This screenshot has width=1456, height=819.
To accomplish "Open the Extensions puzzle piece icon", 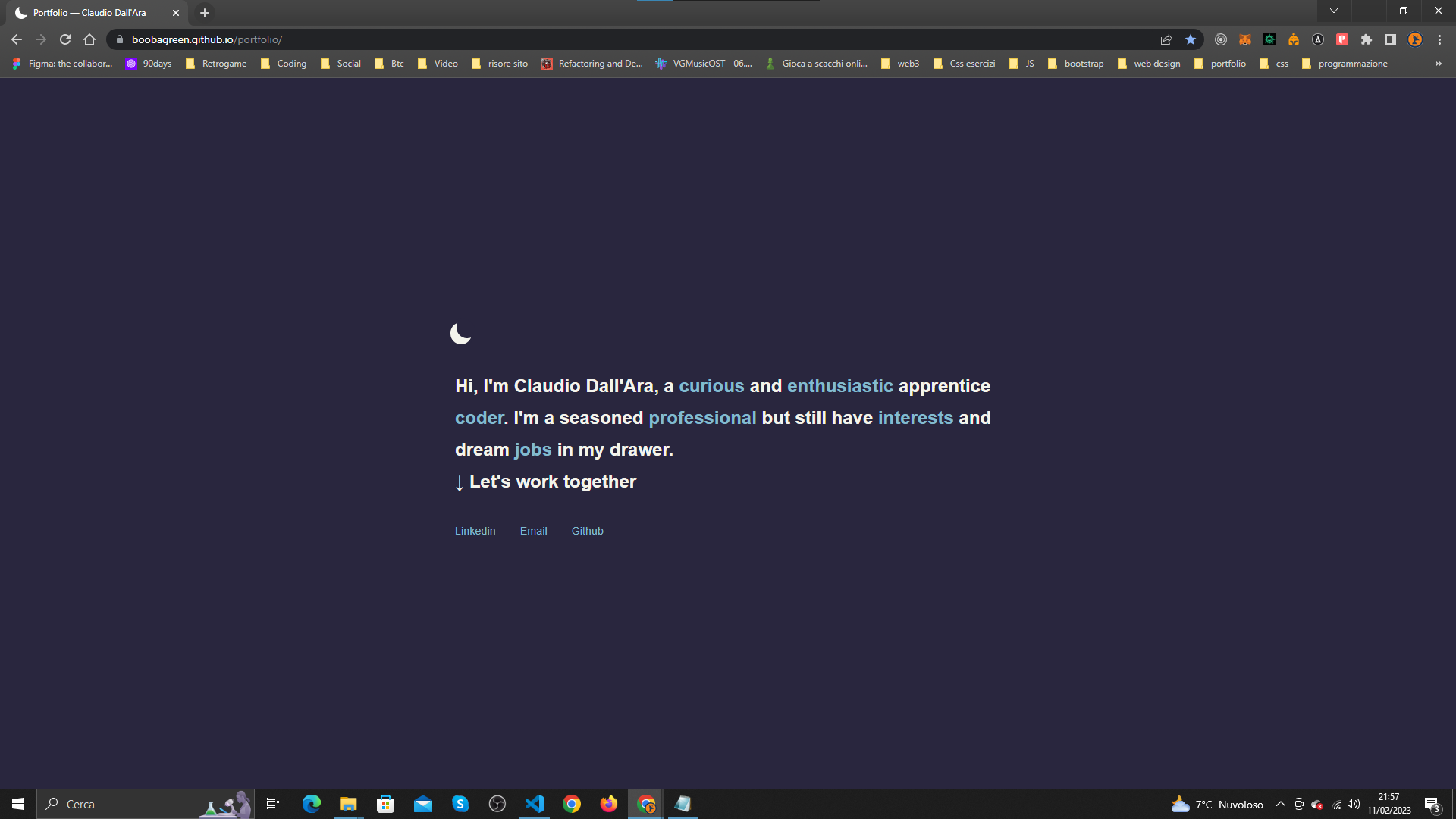I will (x=1367, y=39).
